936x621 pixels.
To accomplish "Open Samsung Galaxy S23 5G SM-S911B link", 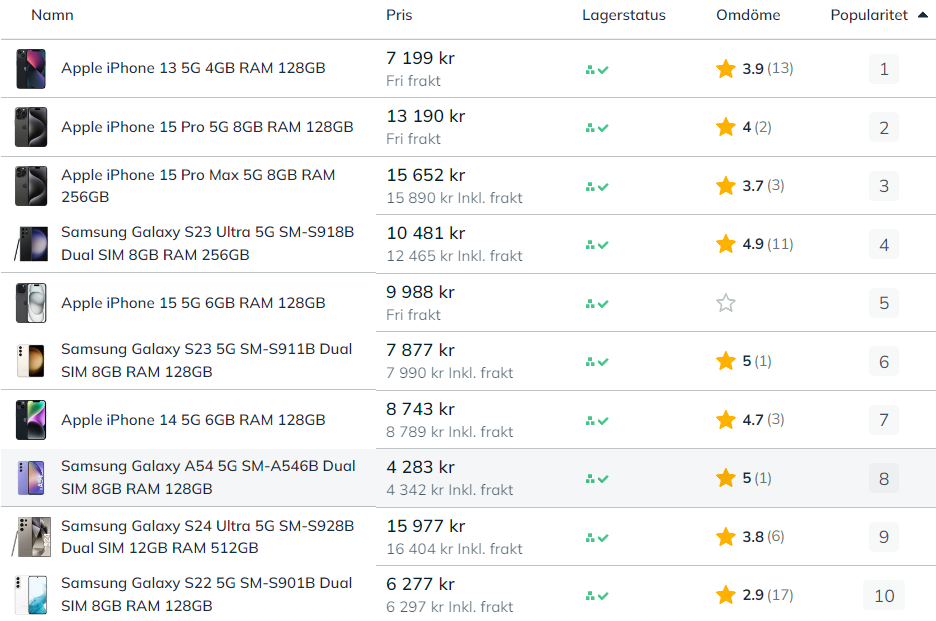I will click(206, 361).
